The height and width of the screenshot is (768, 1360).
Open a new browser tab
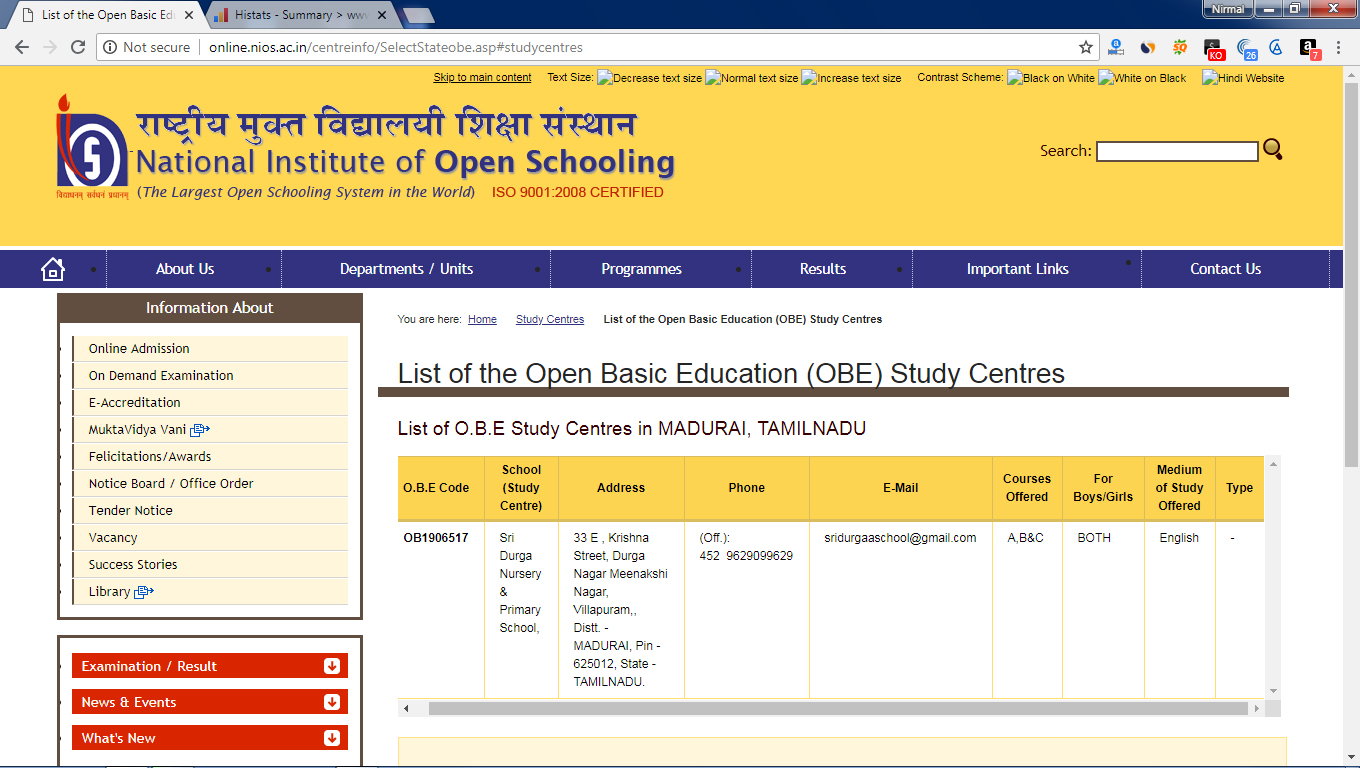click(417, 15)
